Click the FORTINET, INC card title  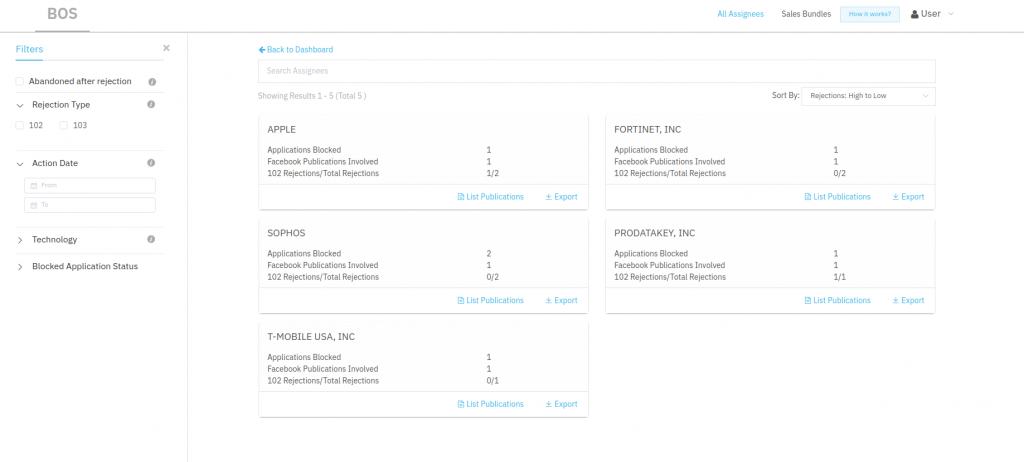(647, 129)
